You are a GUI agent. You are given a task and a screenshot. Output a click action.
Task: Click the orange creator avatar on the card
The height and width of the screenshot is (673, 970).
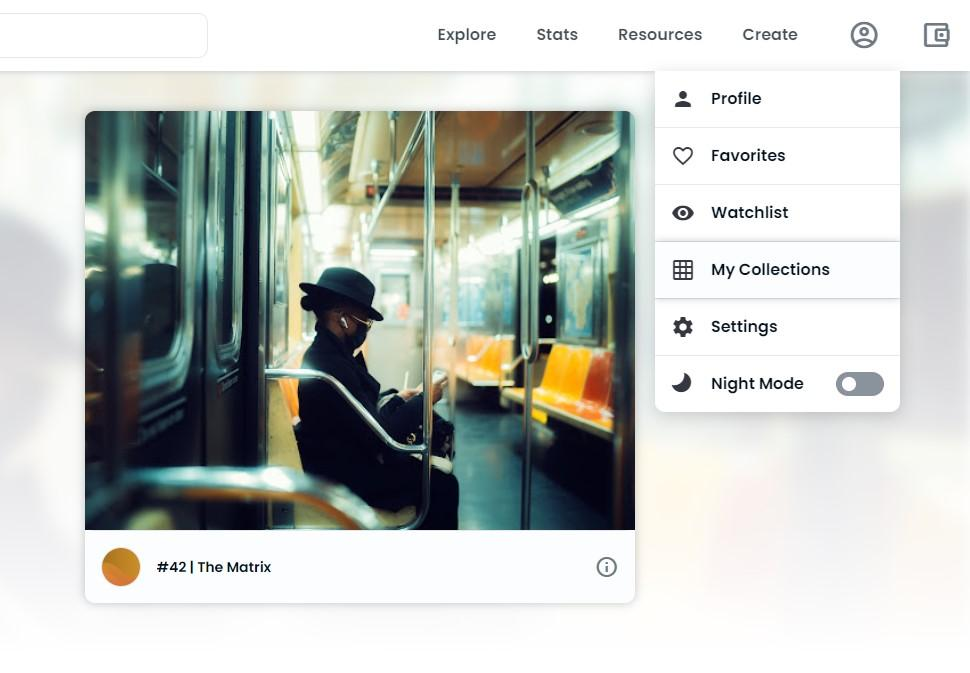pyautogui.click(x=121, y=567)
